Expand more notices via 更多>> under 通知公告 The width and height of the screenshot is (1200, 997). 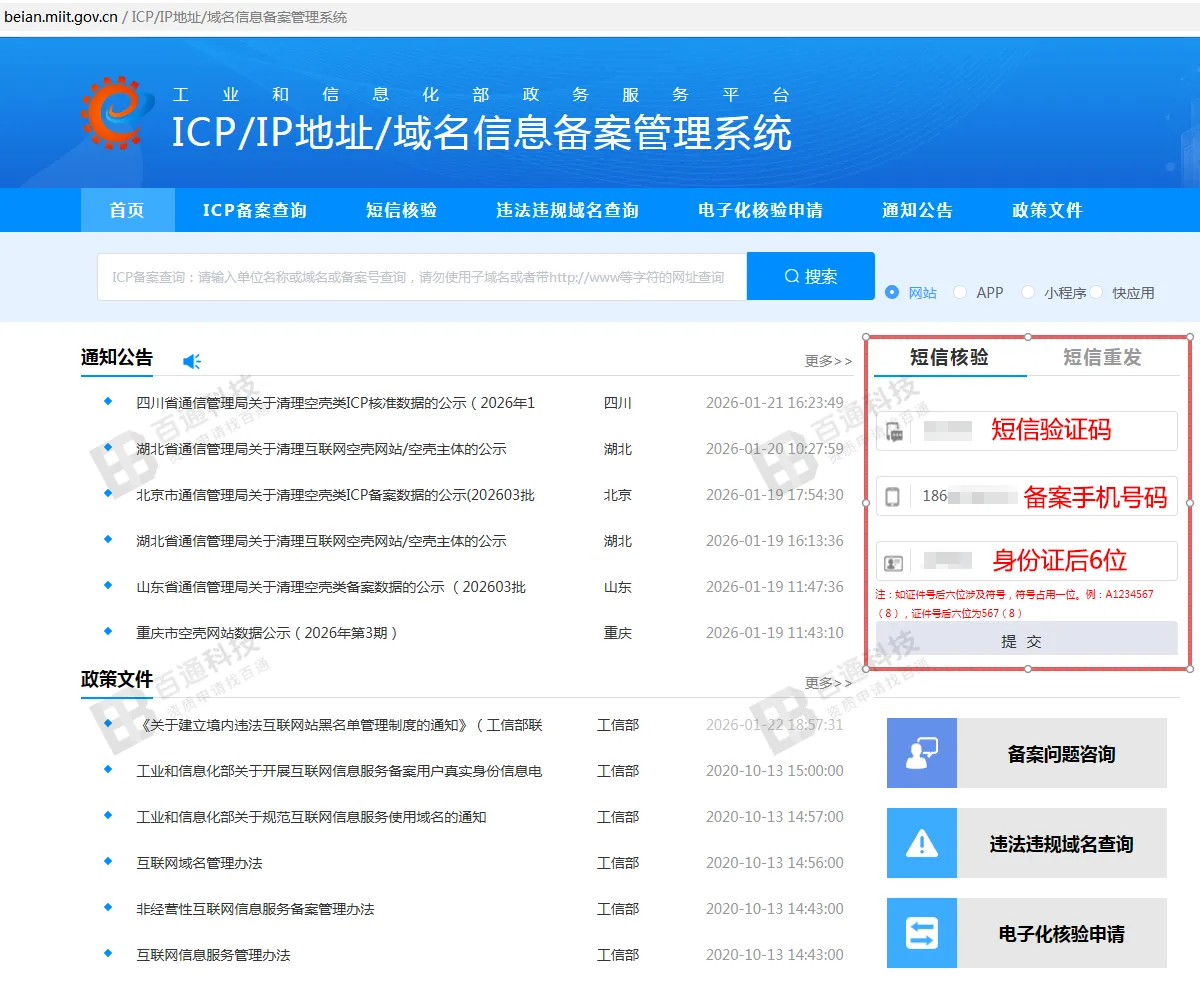[x=827, y=361]
